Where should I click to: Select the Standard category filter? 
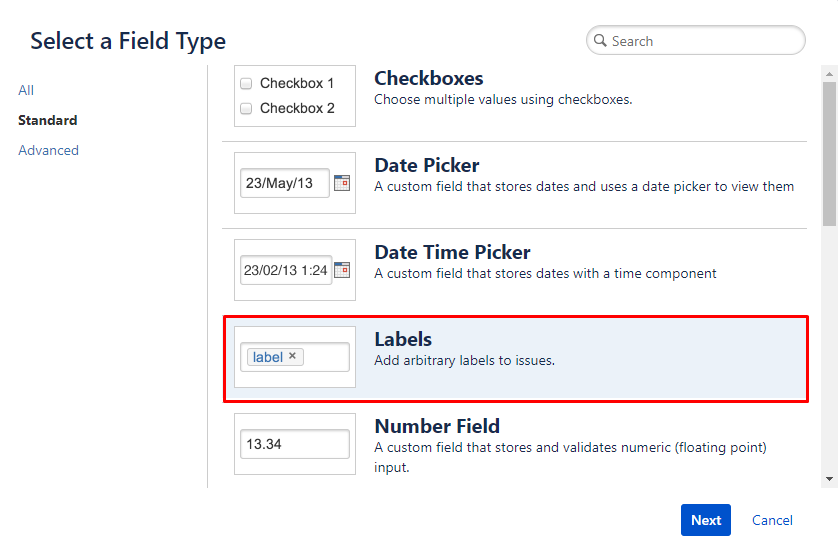[x=48, y=120]
